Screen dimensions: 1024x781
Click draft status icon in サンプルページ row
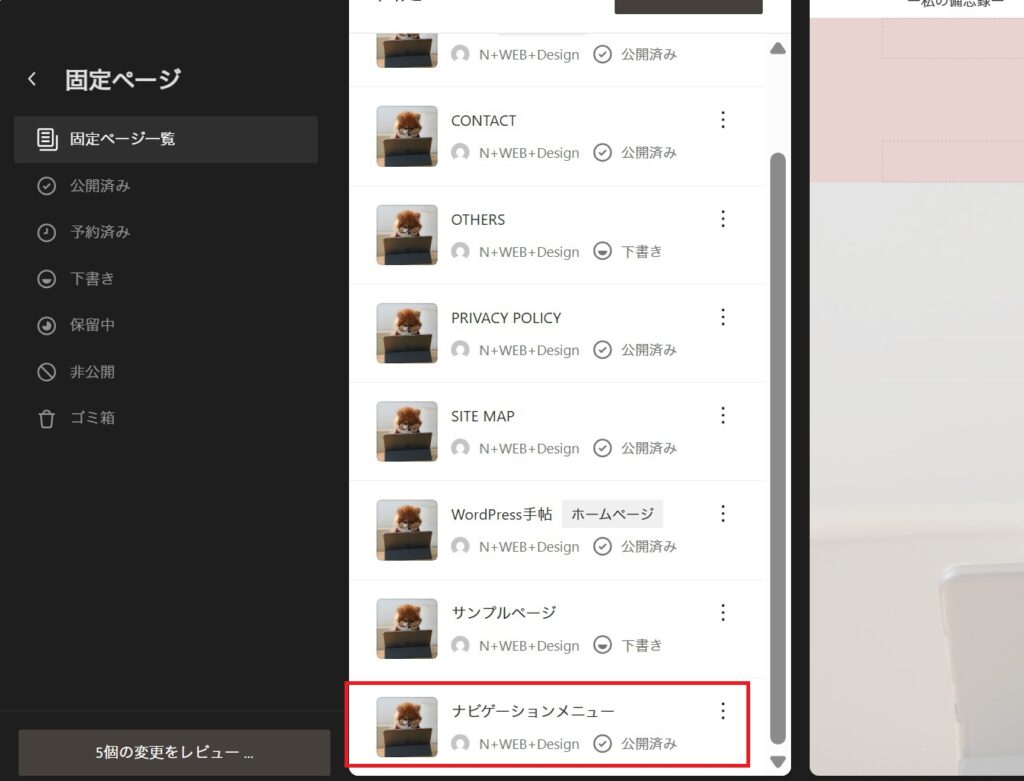click(x=602, y=645)
